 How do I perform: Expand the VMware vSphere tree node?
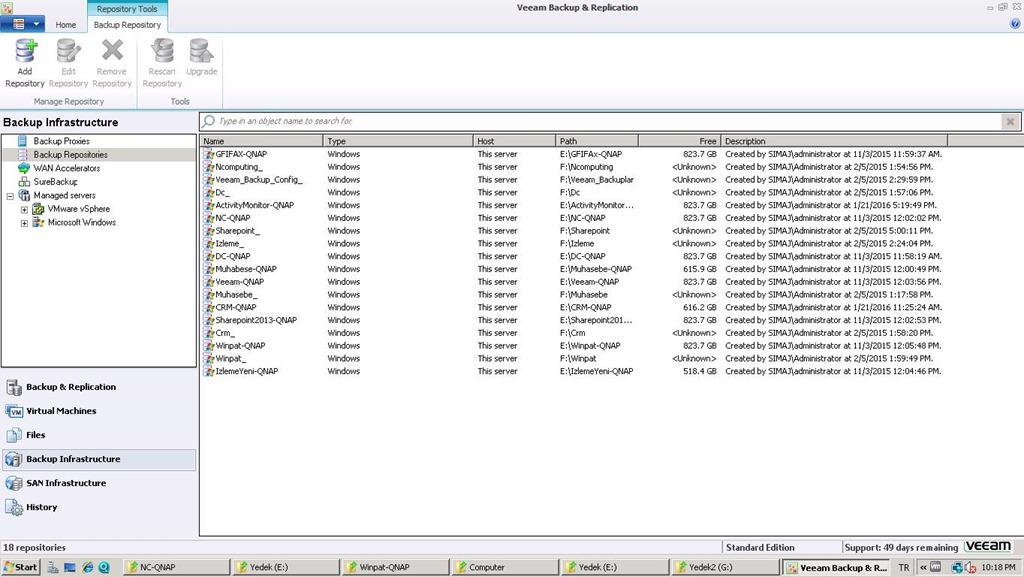click(x=24, y=210)
